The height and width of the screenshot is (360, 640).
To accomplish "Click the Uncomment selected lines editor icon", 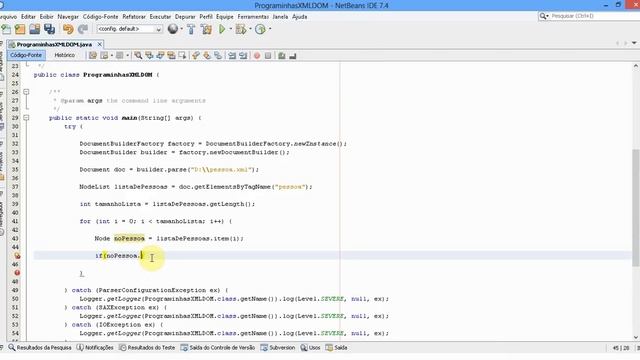I will click(x=293, y=56).
